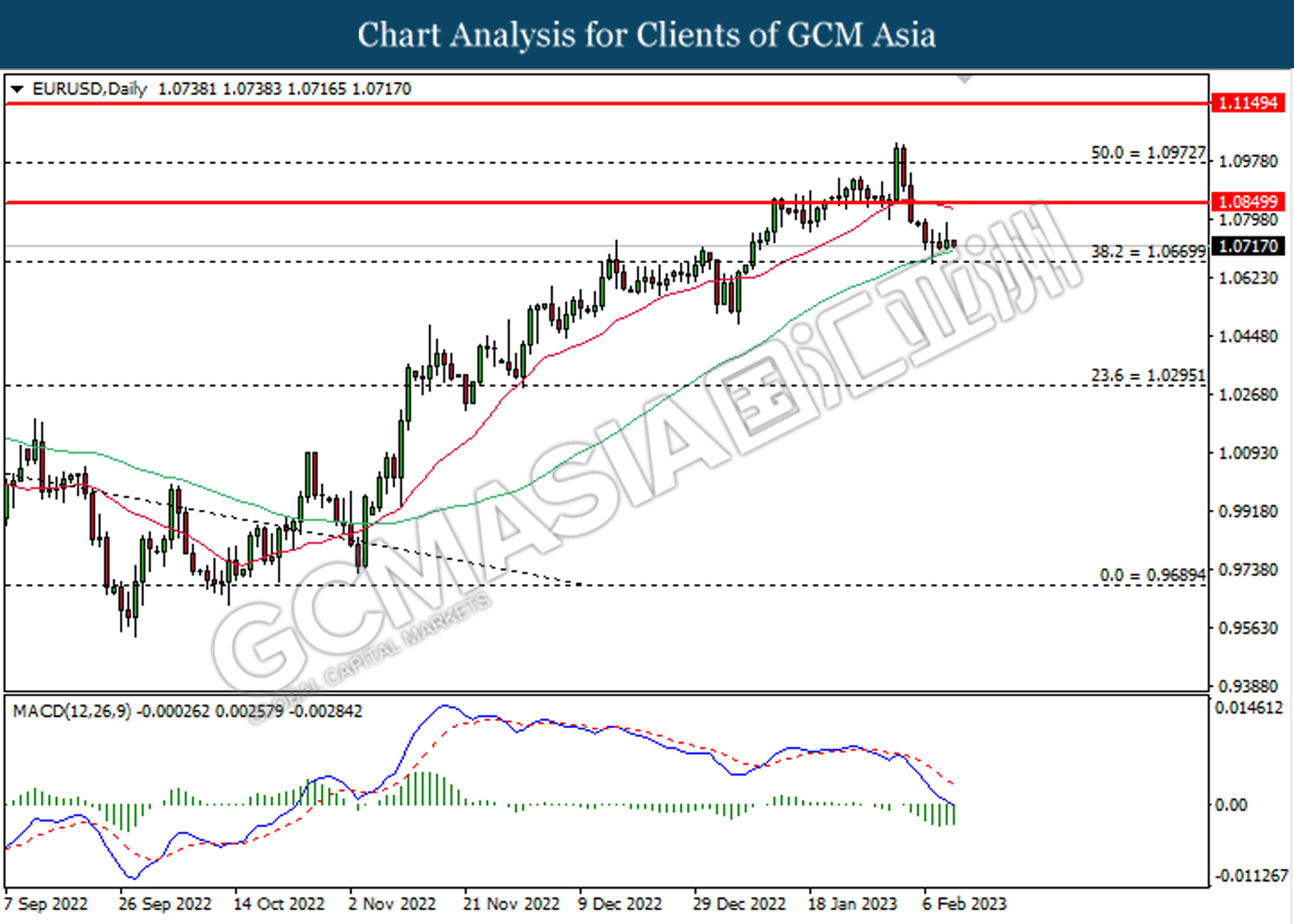Click the 'Chart Analysis for Clients of GCM Asia' title
This screenshot has height=924, width=1294.
coord(647,35)
